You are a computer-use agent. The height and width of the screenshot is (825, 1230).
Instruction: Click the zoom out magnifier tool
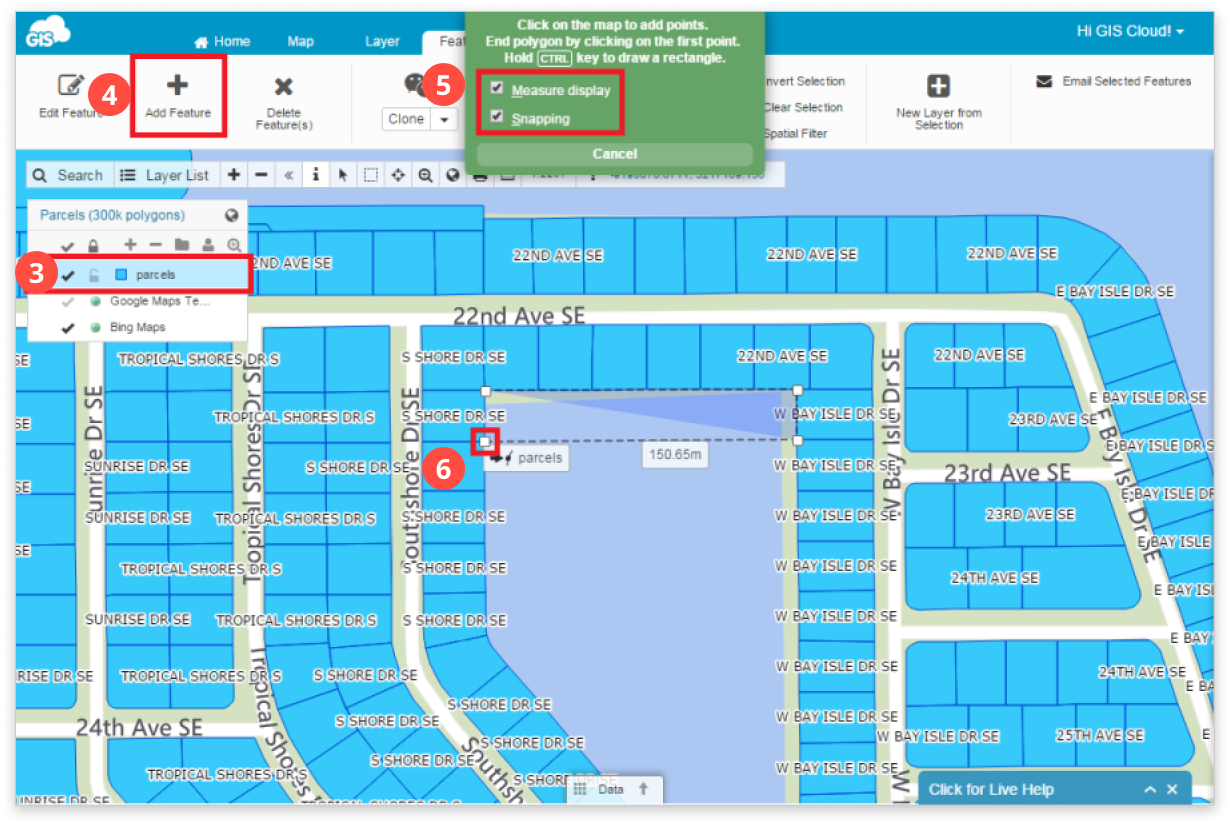[425, 174]
